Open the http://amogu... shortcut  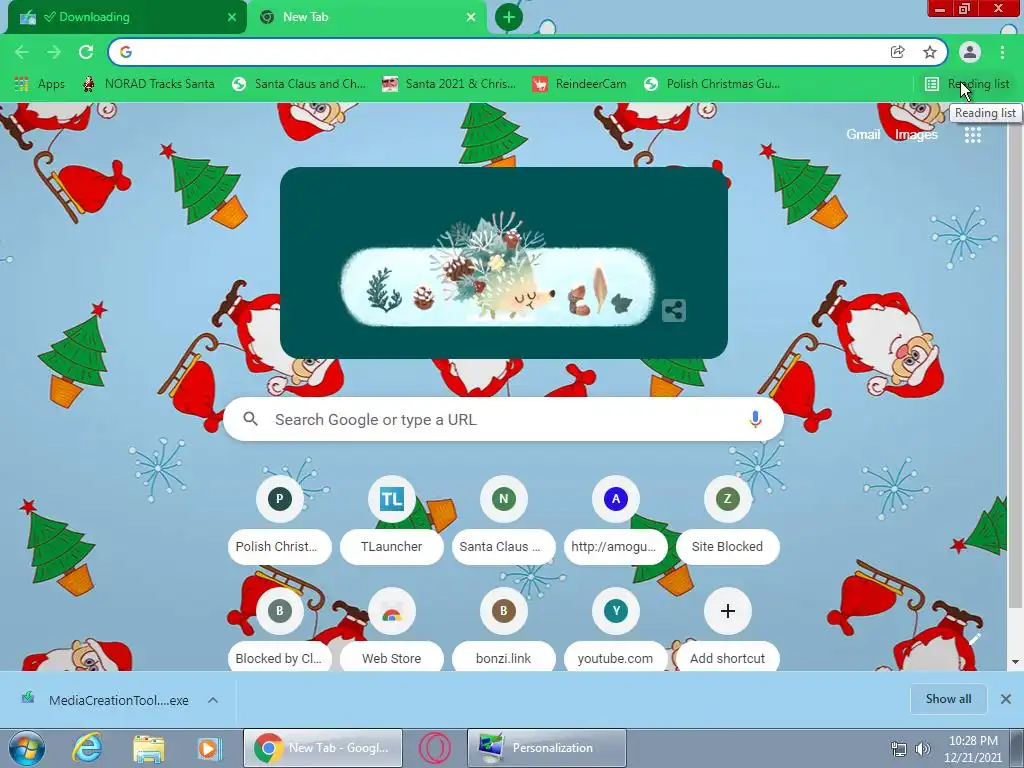coord(616,520)
